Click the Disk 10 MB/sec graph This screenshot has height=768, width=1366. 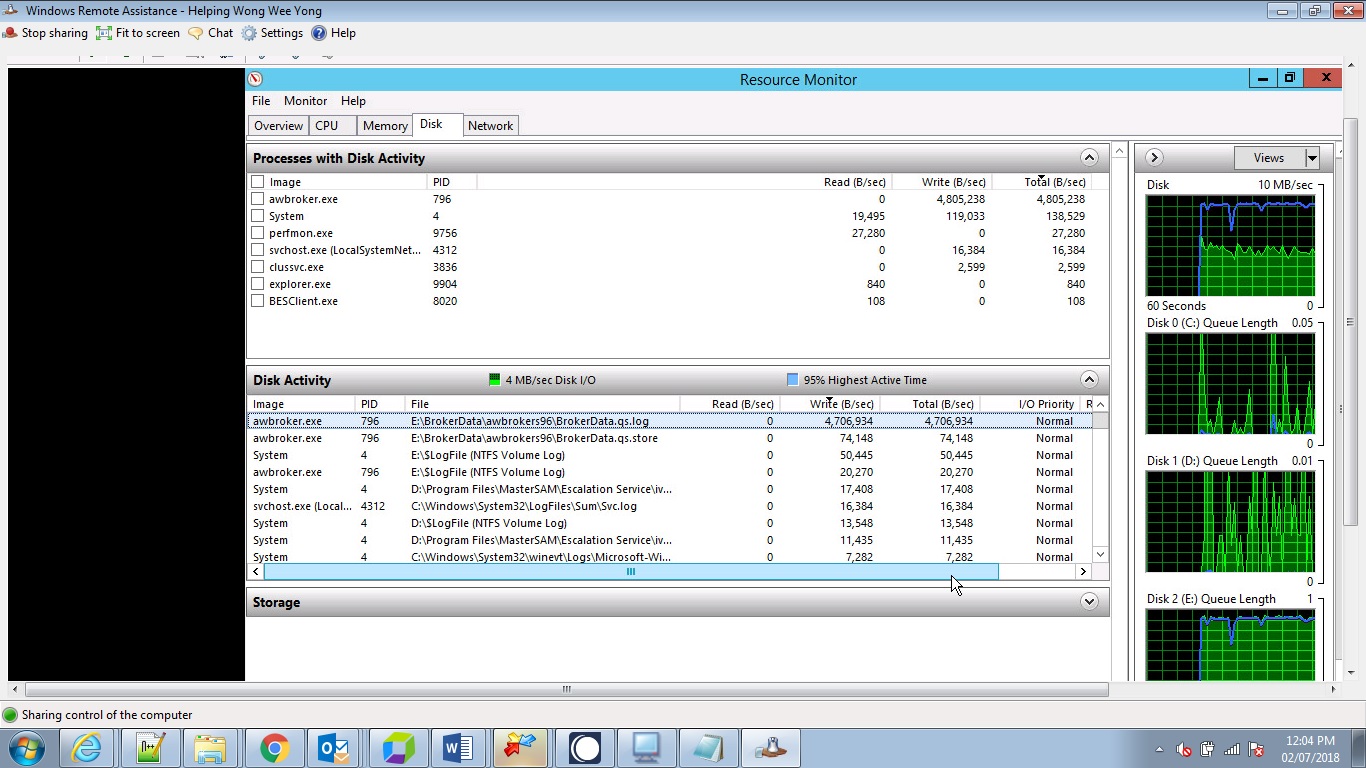point(1230,246)
